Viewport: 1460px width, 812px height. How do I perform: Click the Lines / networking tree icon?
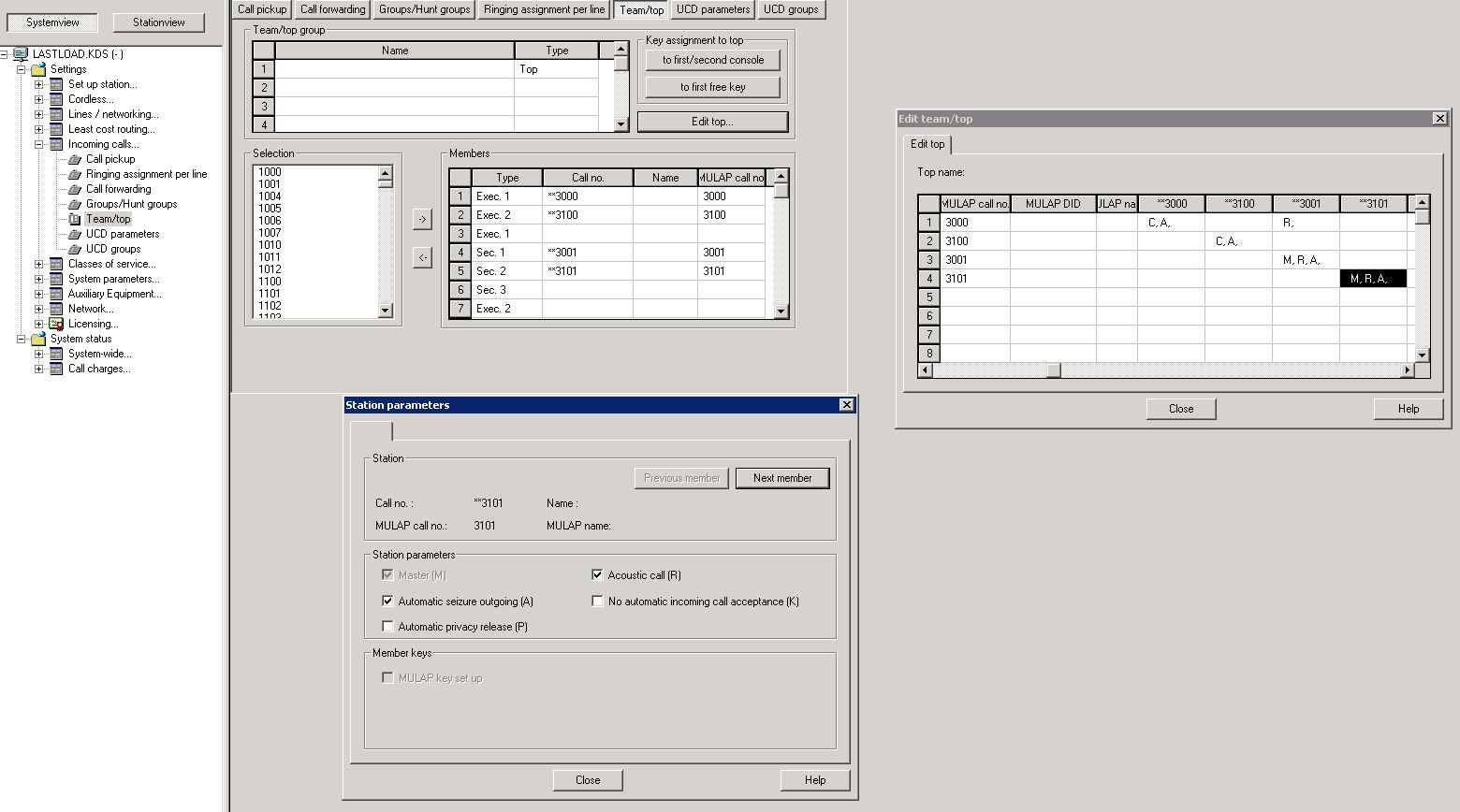tap(56, 114)
